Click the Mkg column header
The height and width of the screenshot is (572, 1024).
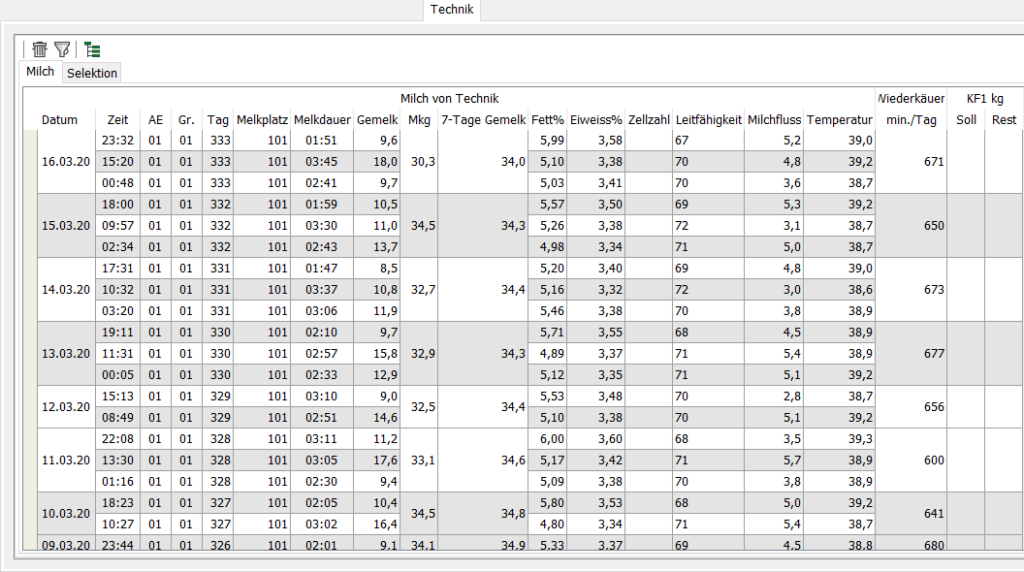(x=419, y=120)
